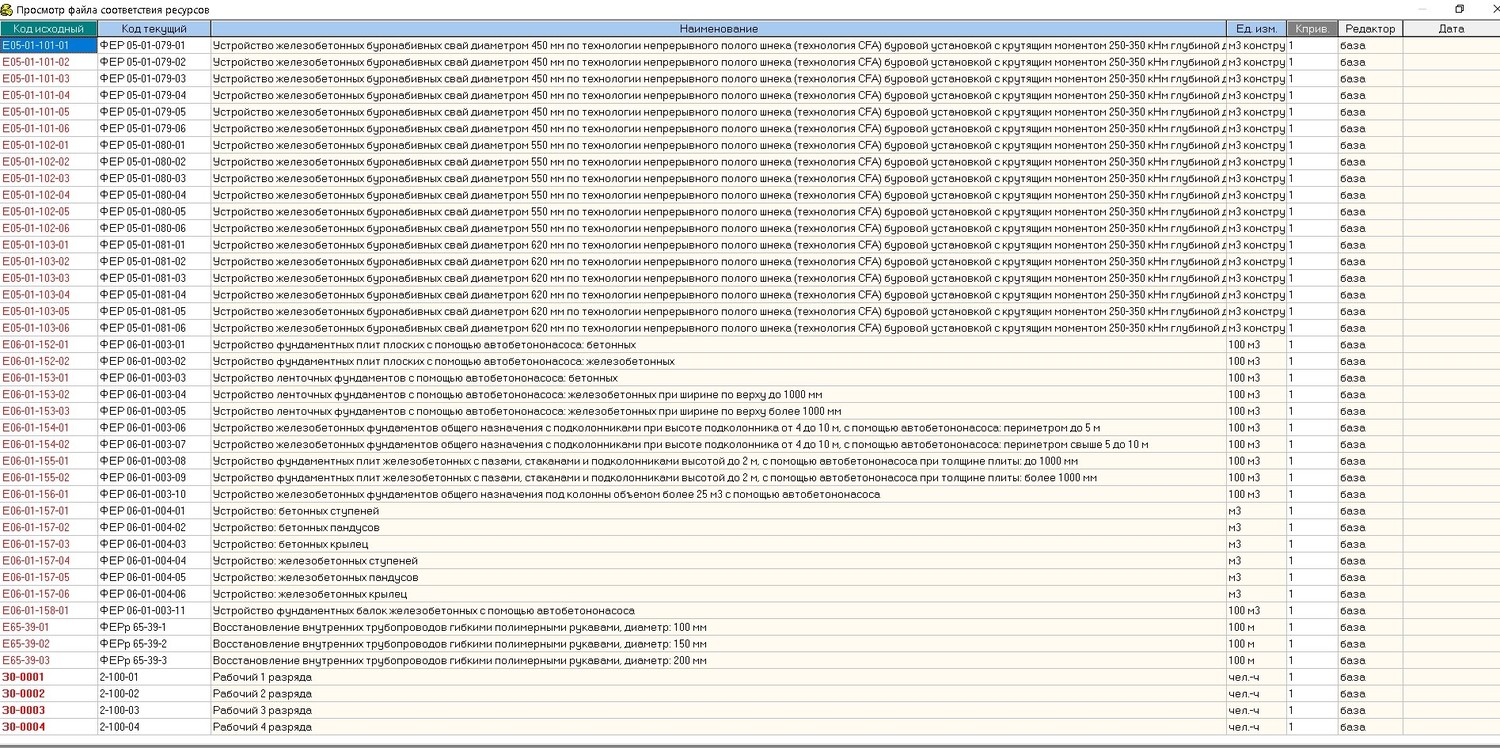Click the Крив. column header

[1312, 29]
